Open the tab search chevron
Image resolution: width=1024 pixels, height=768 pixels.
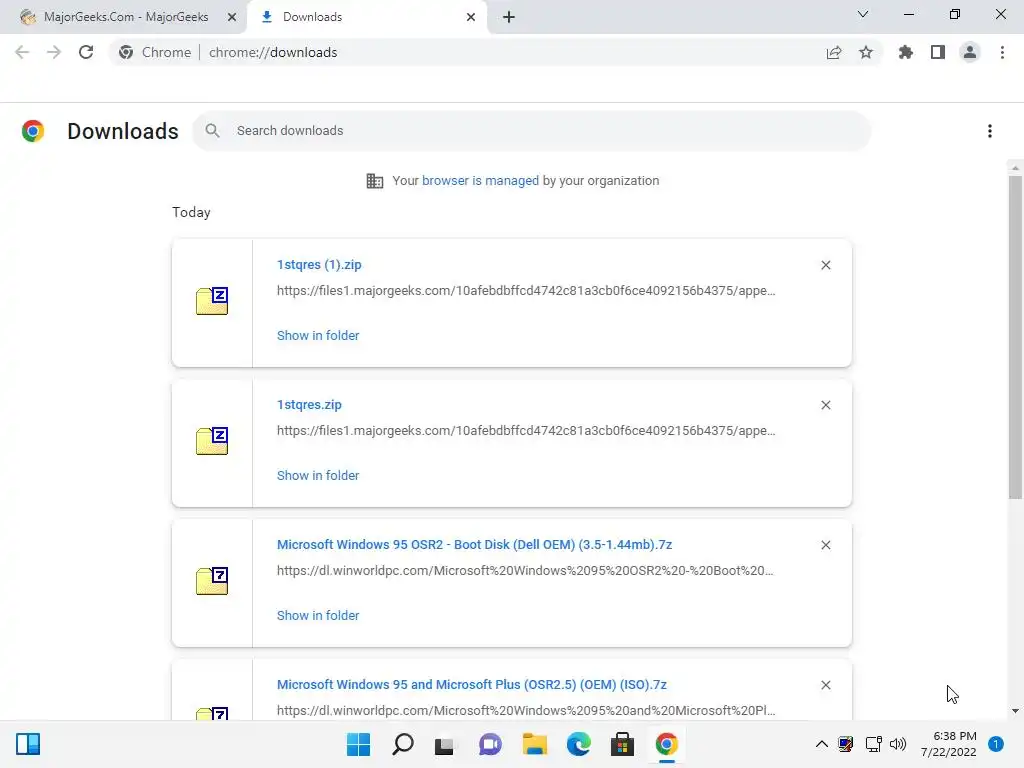click(863, 14)
